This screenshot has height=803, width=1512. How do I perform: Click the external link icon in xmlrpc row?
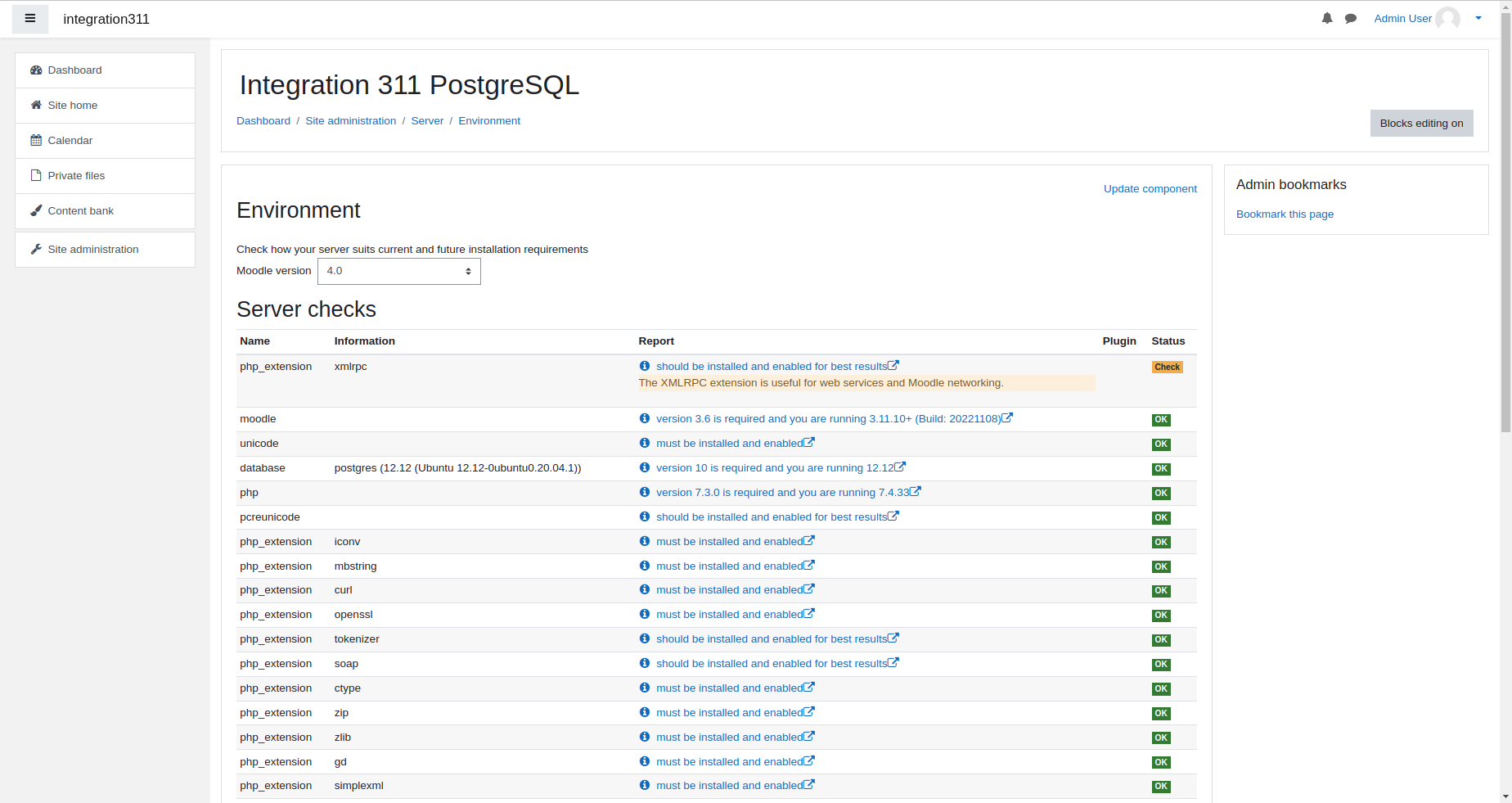[893, 365]
